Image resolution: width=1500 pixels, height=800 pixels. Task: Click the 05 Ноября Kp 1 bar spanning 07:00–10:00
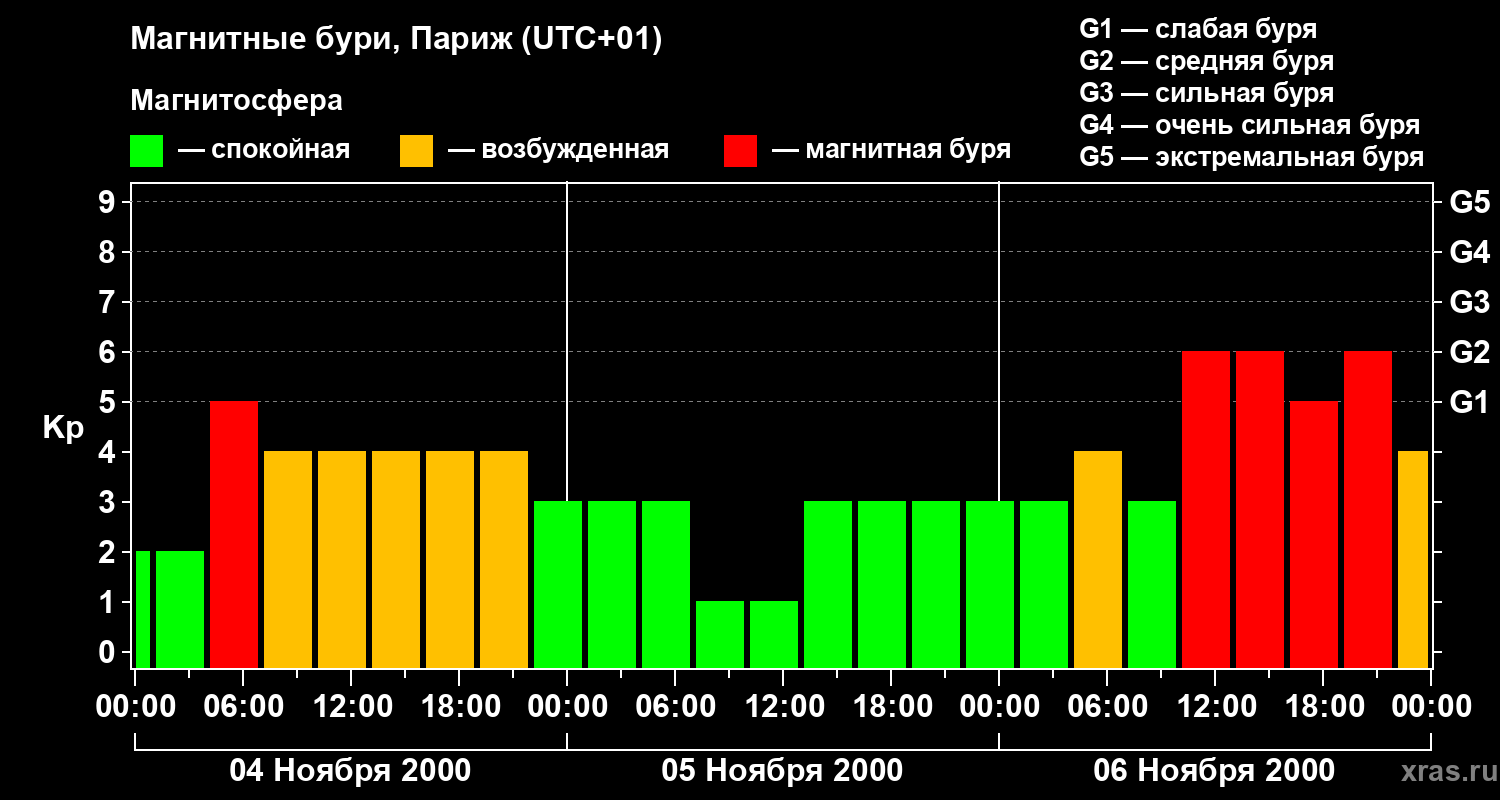tap(720, 634)
